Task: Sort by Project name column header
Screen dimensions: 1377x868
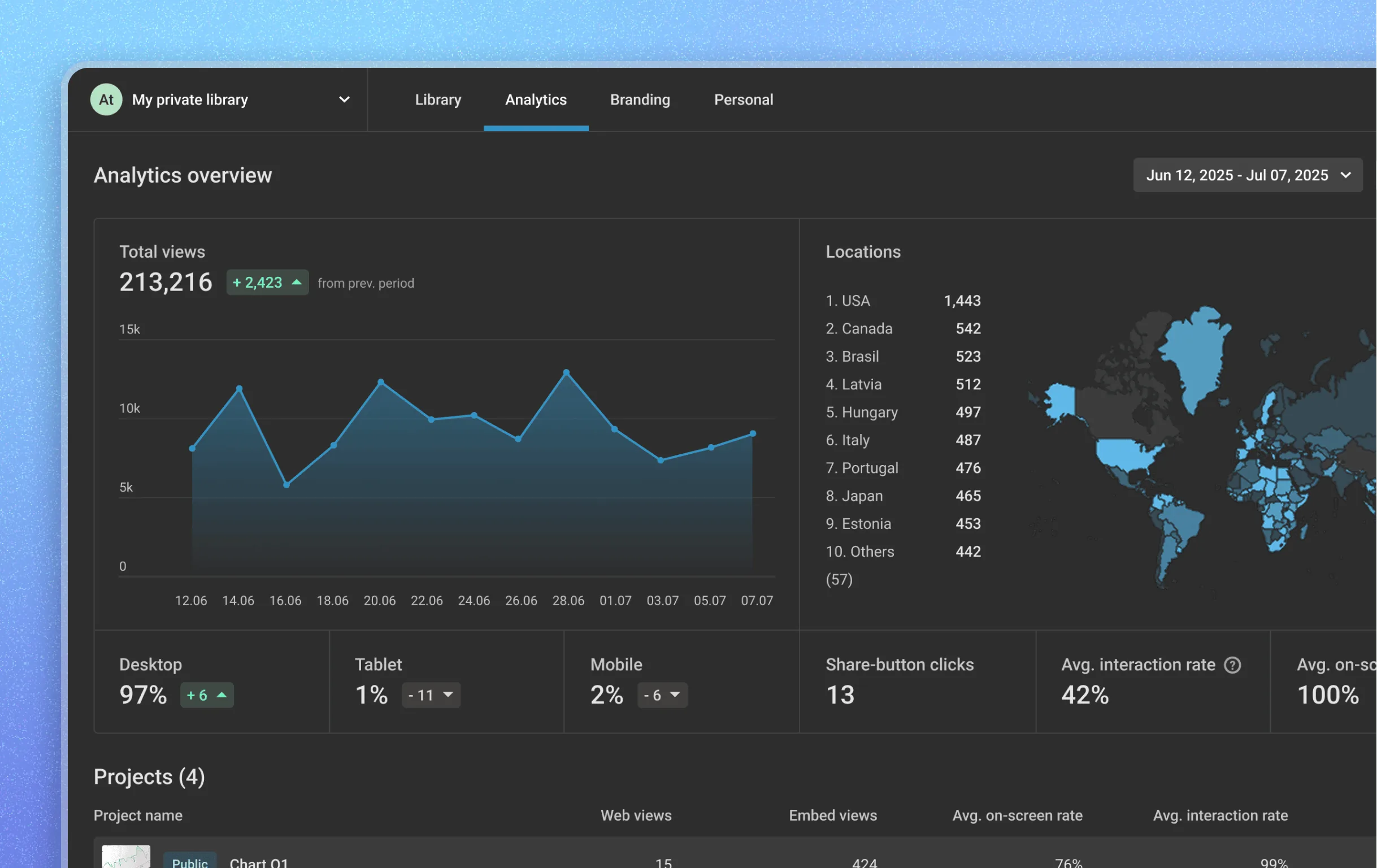Action: coord(138,815)
